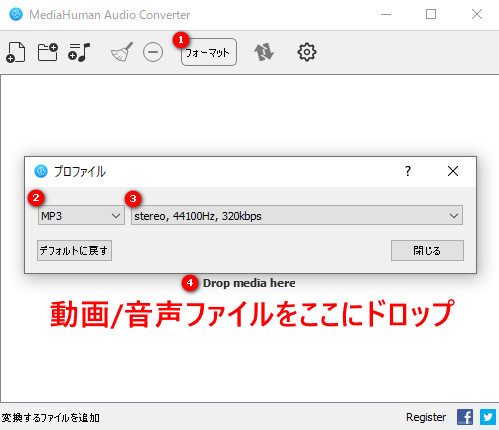The image size is (499, 430).
Task: Click the Register link
Action: click(426, 417)
